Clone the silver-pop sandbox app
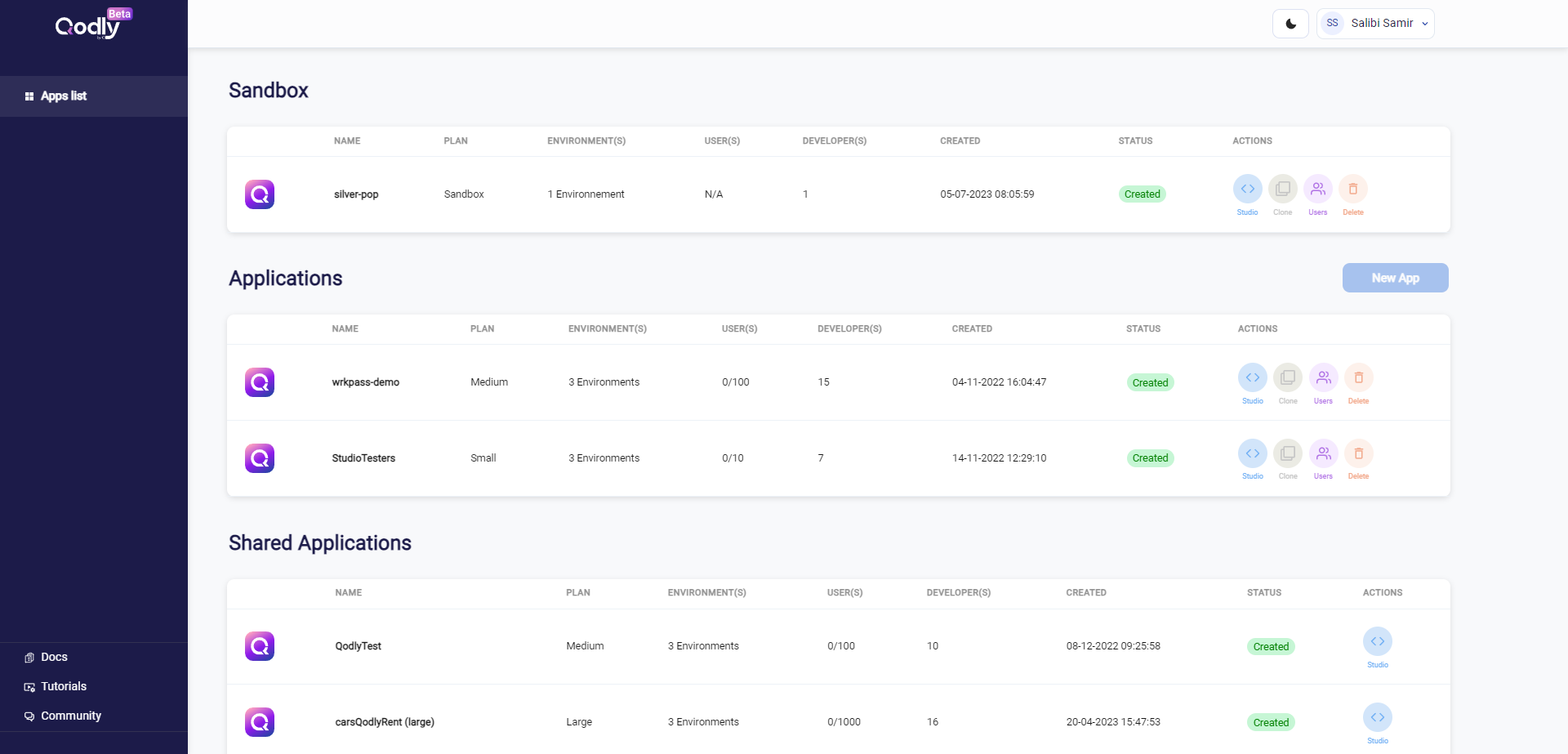1568x754 pixels. pyautogui.click(x=1282, y=190)
